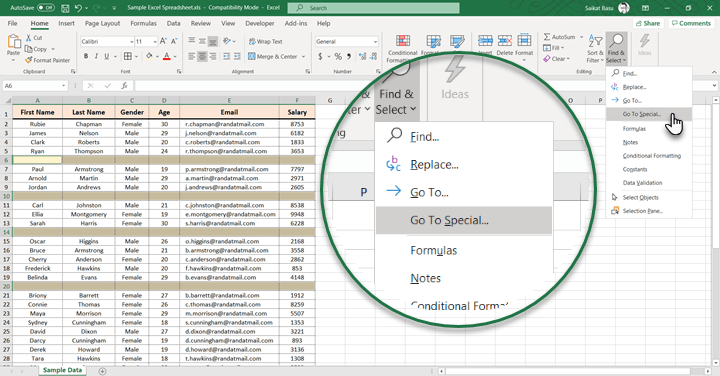Click the Save icon in title bar
Image resolution: width=720 pixels, height=376 pixels.
click(65, 8)
